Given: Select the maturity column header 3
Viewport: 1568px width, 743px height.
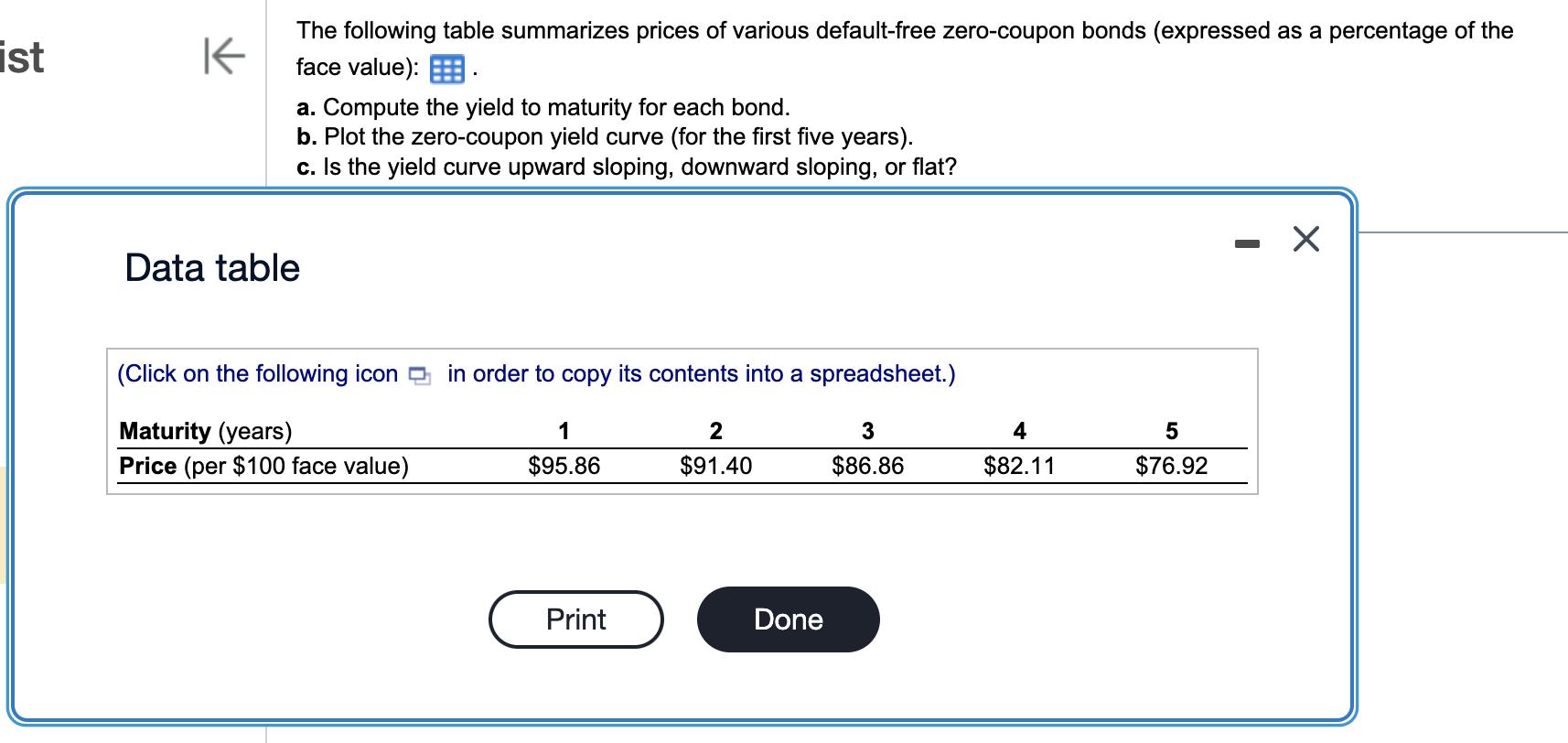Looking at the screenshot, I should tap(867, 430).
